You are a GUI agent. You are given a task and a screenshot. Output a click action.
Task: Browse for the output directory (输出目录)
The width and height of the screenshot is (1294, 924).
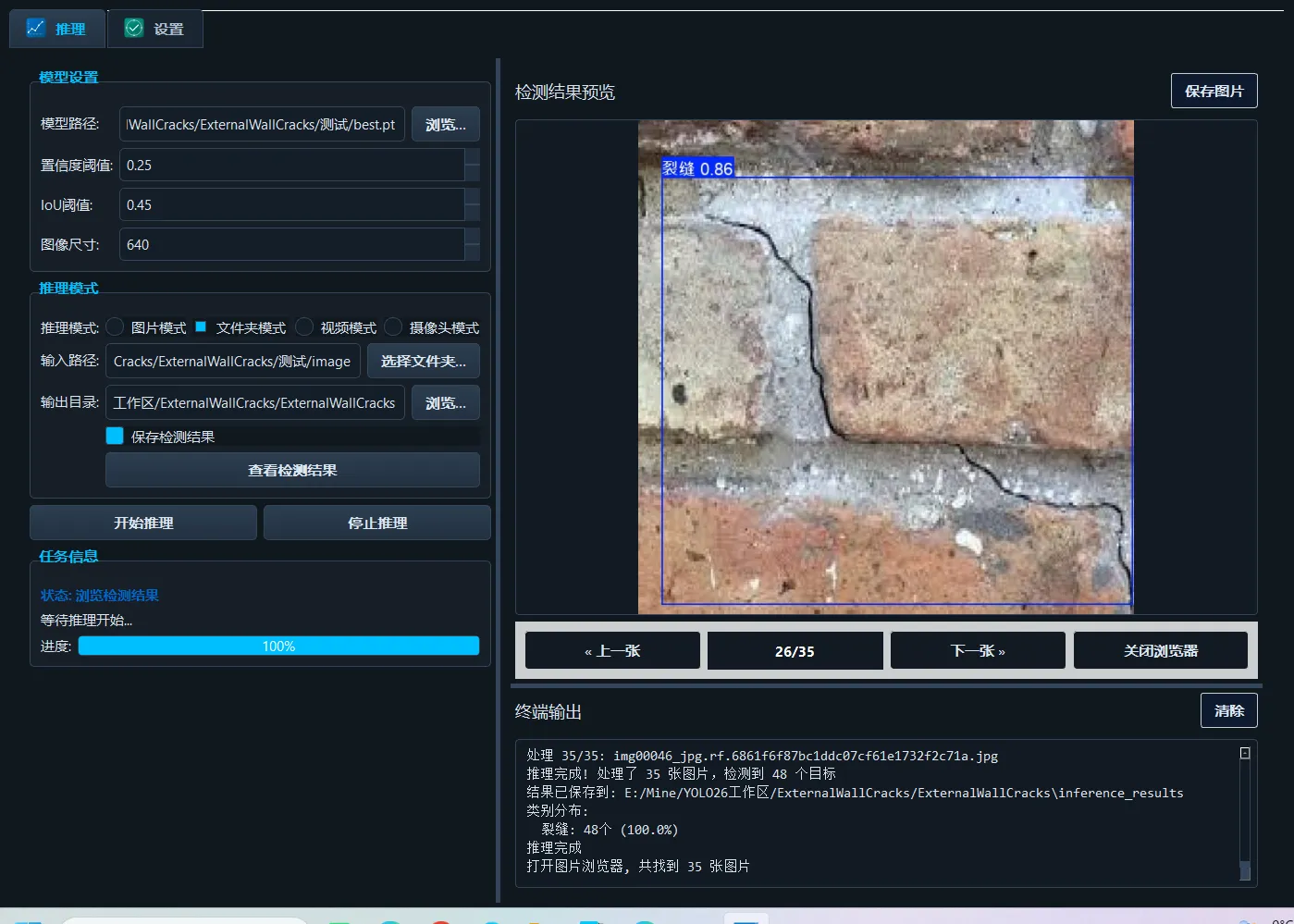coord(446,403)
